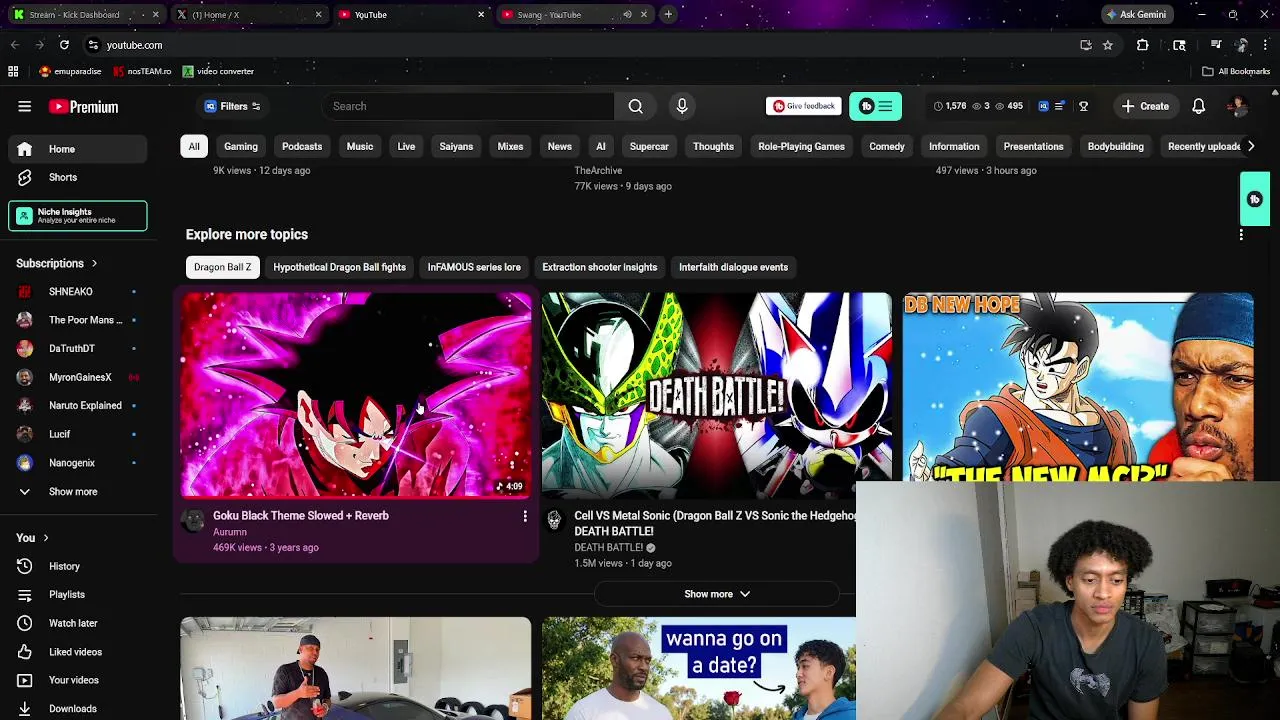Image resolution: width=1280 pixels, height=720 pixels.
Task: Expand the You section chevron
Action: tap(45, 538)
